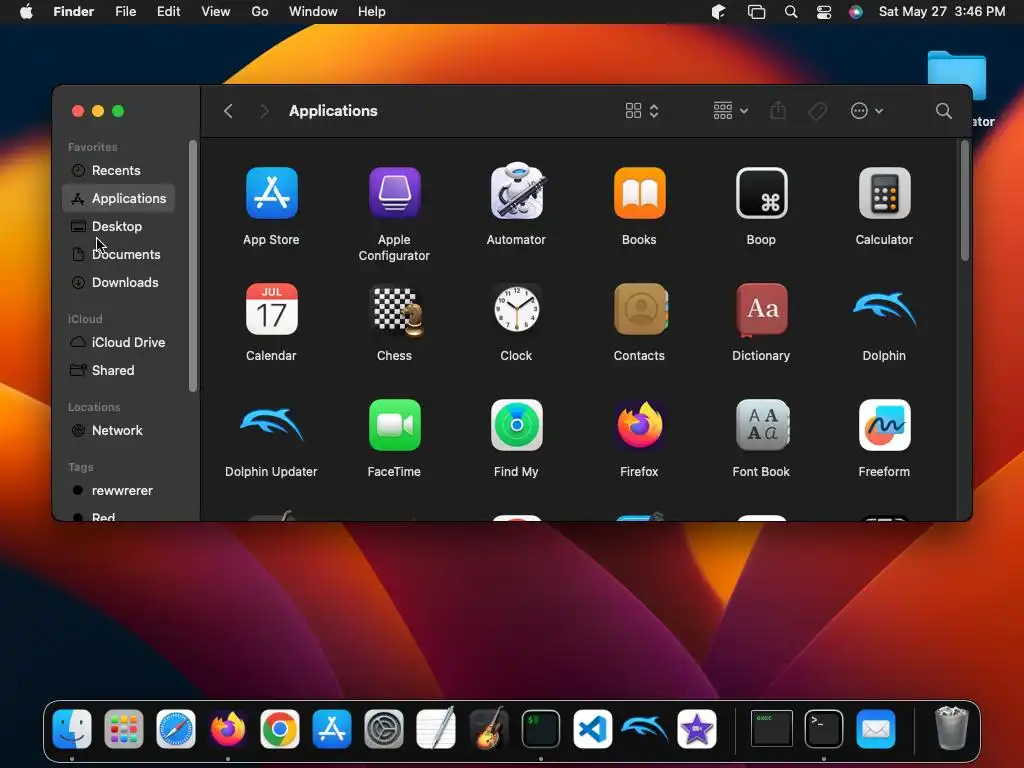Open the Trash in the Dock

(x=952, y=728)
